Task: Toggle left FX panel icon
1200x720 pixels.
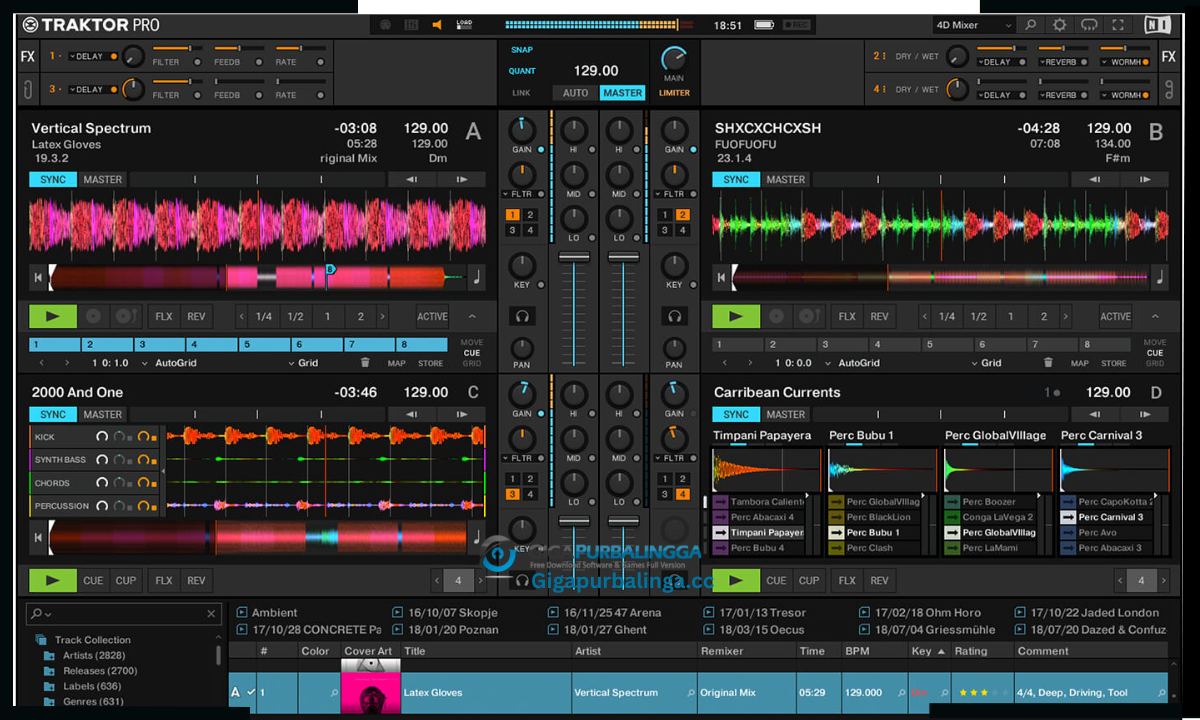Action: click(x=27, y=57)
